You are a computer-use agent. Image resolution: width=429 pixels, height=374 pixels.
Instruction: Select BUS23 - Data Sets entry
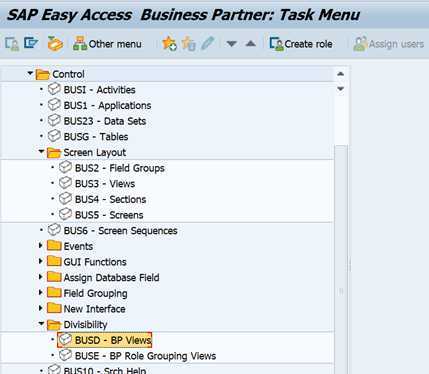point(105,121)
